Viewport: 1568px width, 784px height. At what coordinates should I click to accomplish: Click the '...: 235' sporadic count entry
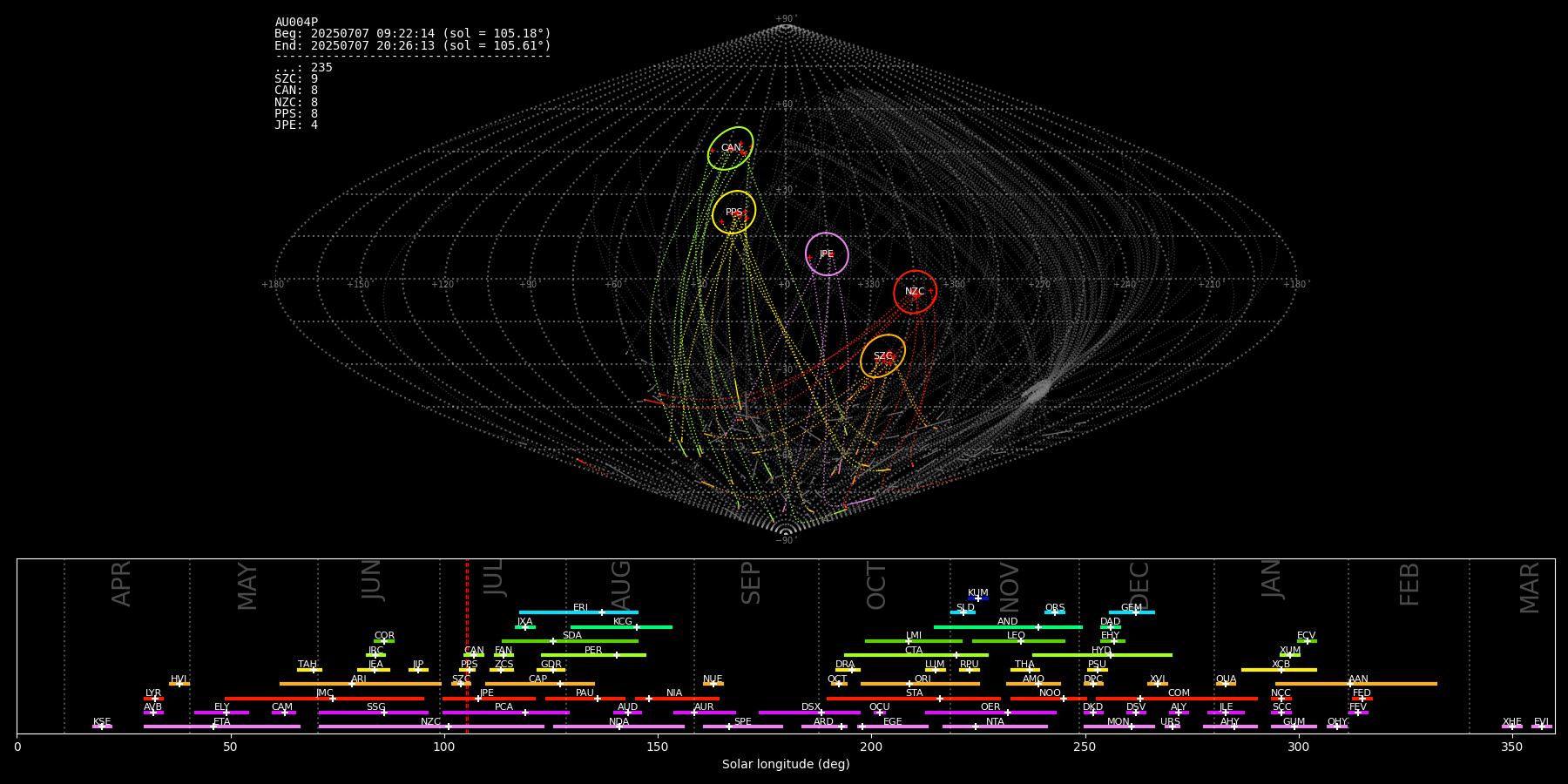303,68
